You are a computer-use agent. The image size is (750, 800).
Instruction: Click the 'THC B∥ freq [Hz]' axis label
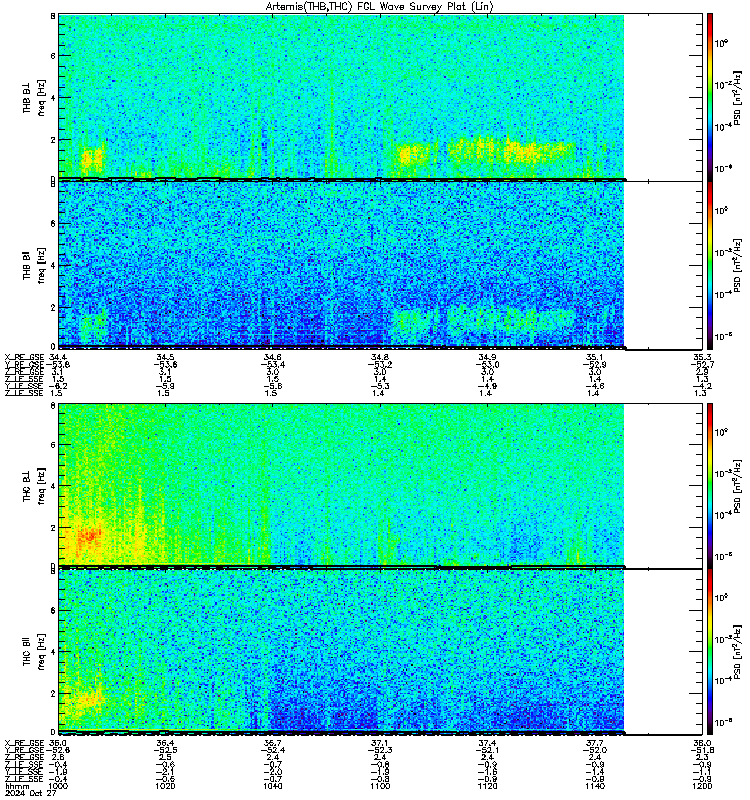pos(34,652)
